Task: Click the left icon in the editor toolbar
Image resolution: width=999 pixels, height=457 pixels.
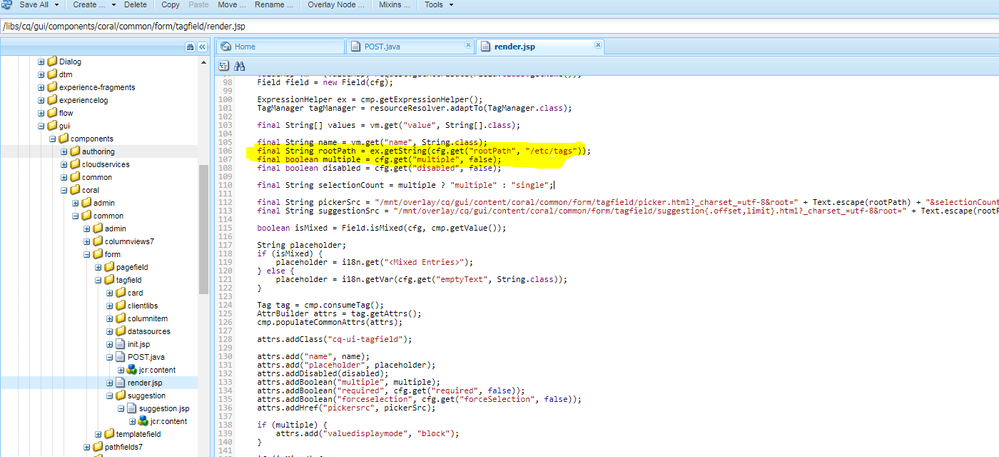Action: click(x=224, y=65)
